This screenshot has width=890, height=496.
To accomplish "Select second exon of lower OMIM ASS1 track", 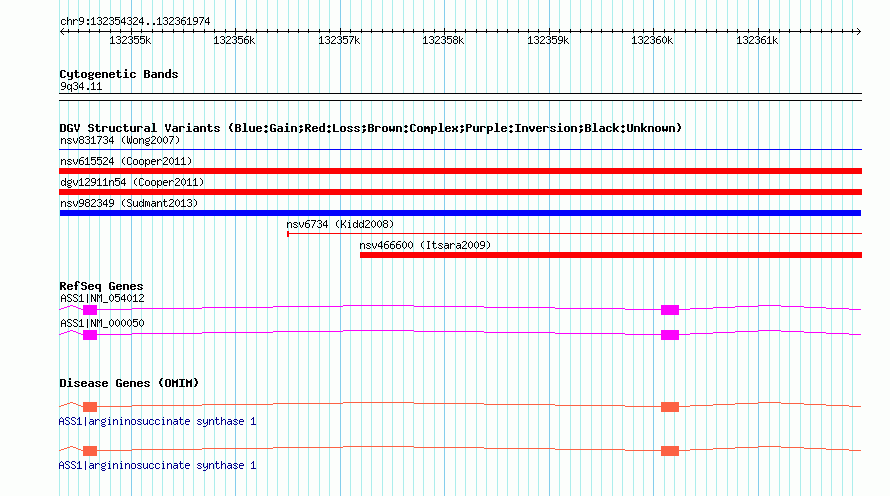I will pos(670,451).
